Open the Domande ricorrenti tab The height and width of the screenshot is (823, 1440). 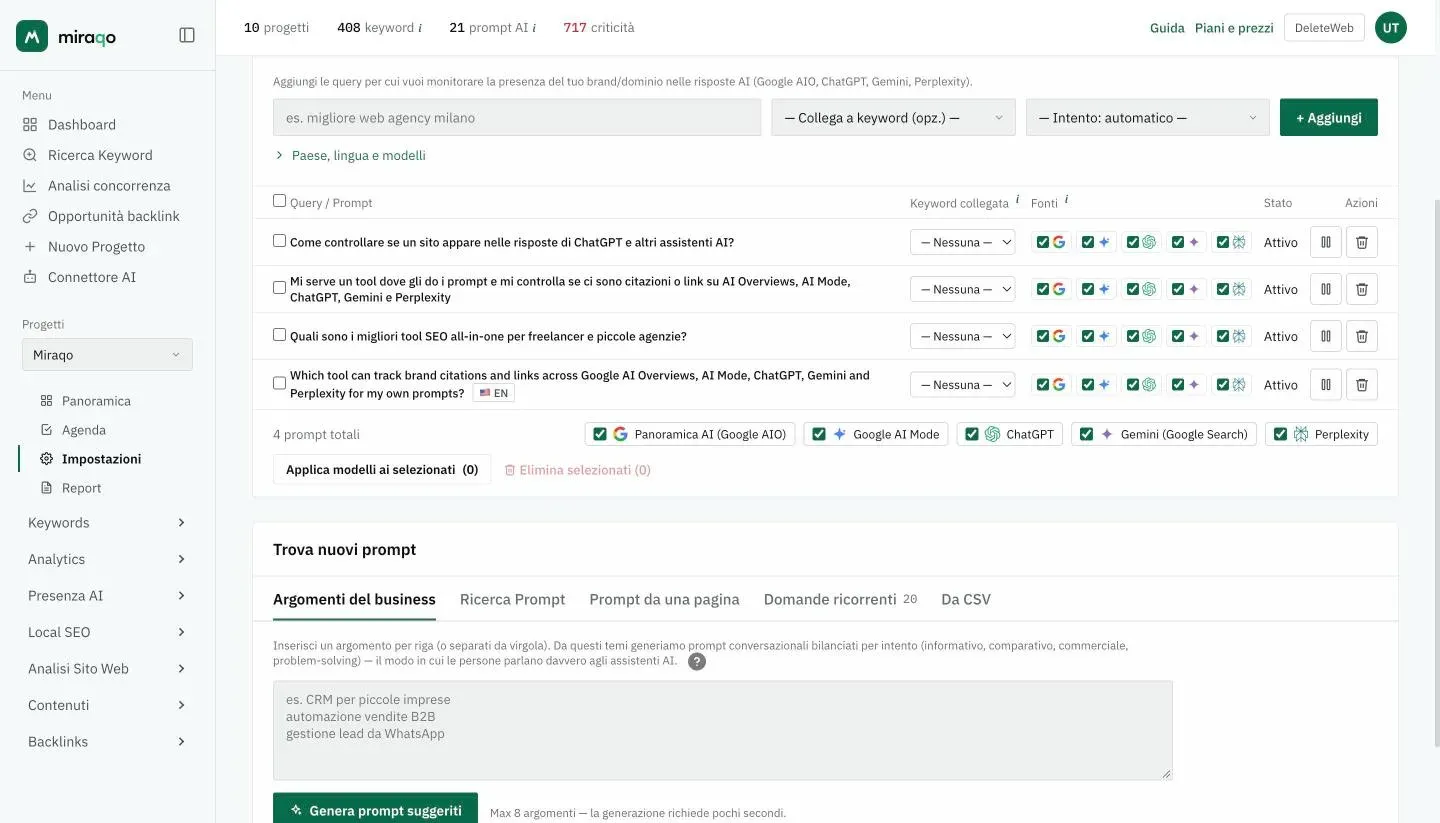click(840, 600)
